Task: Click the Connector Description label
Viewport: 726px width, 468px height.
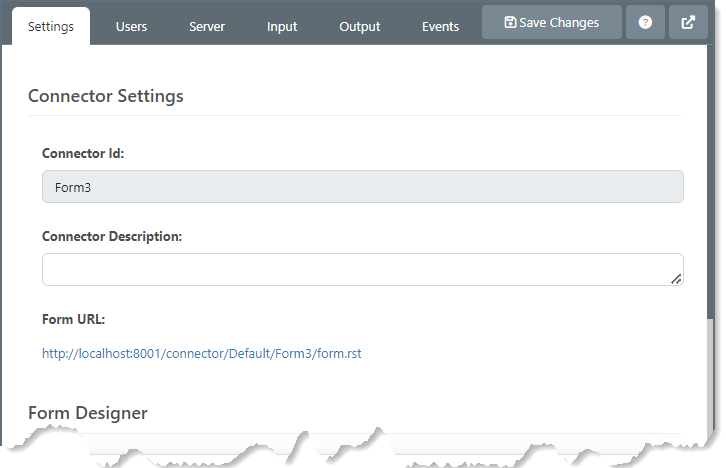Action: point(112,237)
